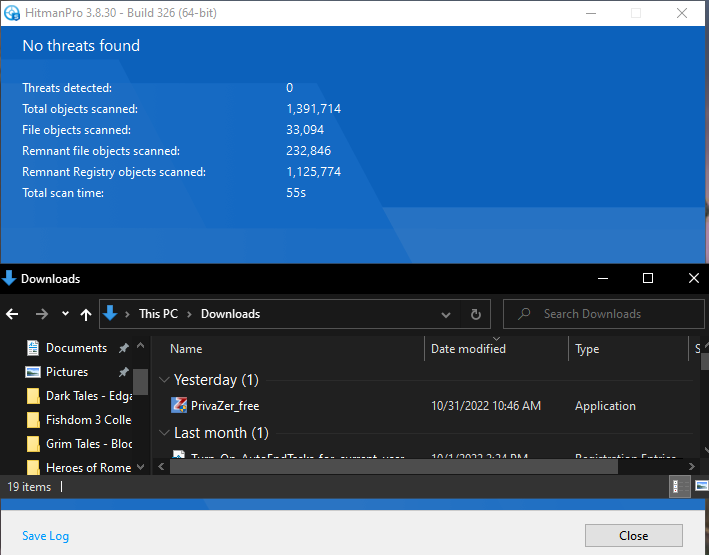Click the HitmanPro logo icon in title bar
Viewport: 709px width, 555px height.
pyautogui.click(x=12, y=13)
